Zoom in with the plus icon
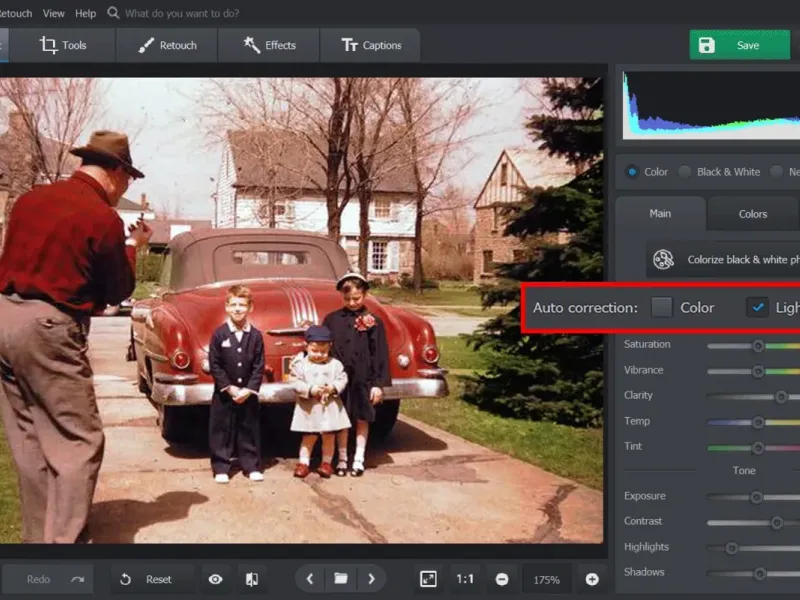The height and width of the screenshot is (600, 800). [592, 579]
